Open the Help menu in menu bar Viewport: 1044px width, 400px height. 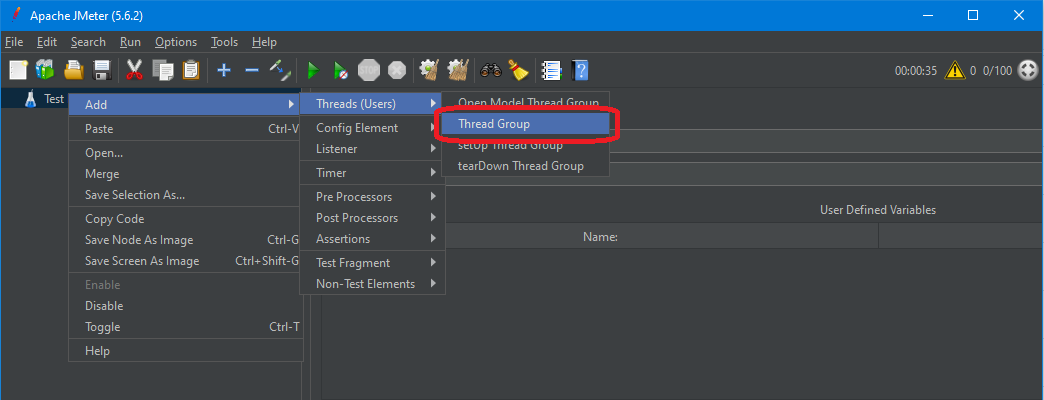point(264,42)
